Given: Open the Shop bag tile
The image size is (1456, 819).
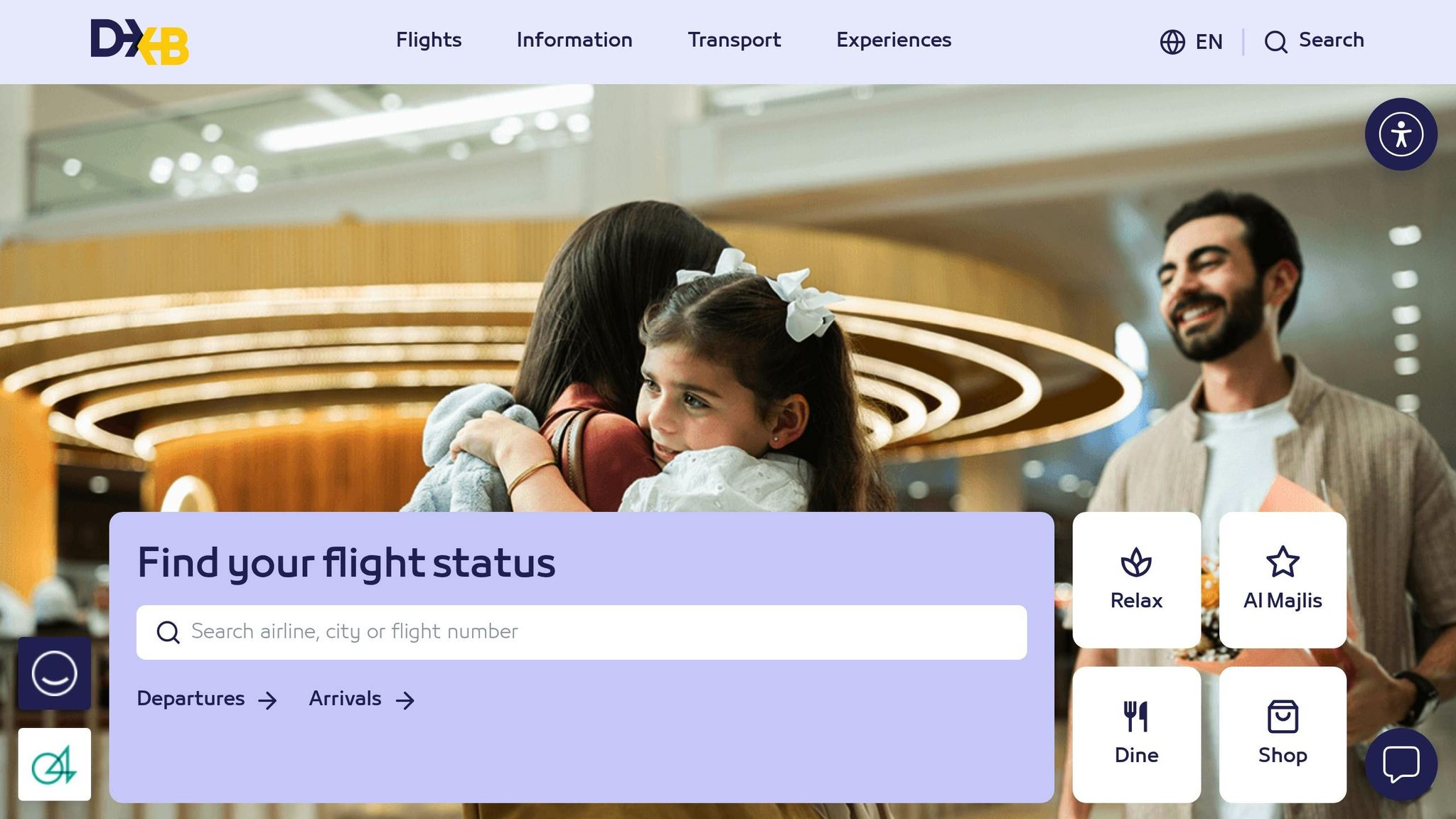Looking at the screenshot, I should click(x=1283, y=734).
